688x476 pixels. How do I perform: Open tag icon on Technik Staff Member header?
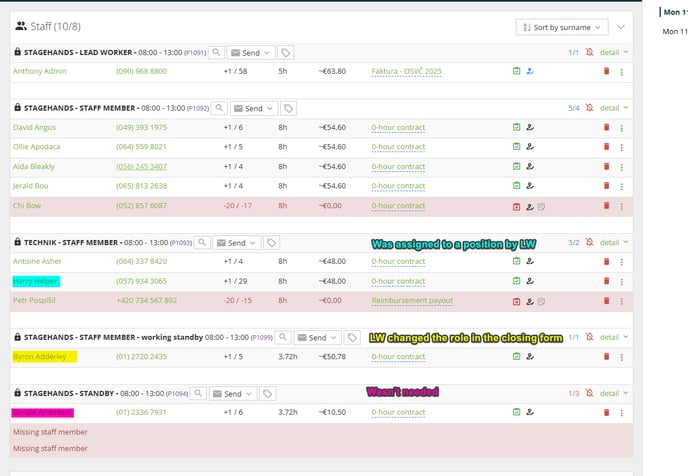[272, 243]
